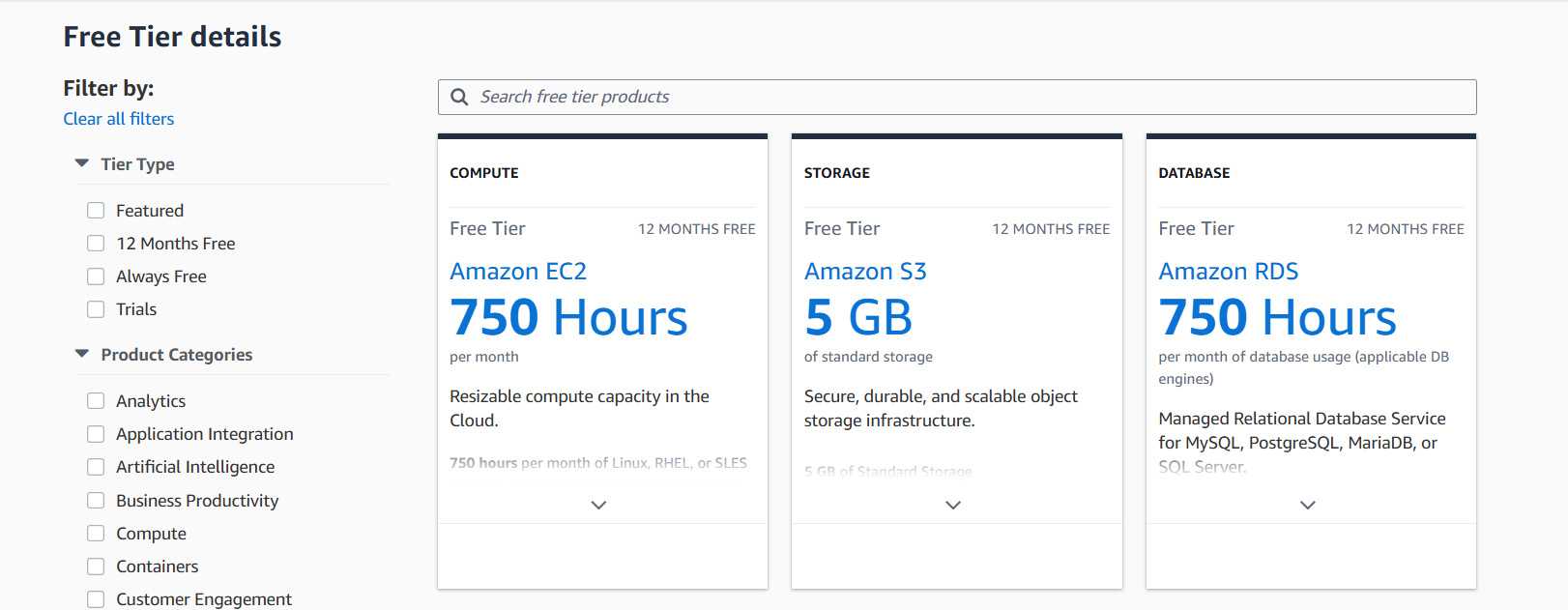Click the 750 Hours RDS offer text
The width and height of the screenshot is (1568, 610).
click(x=1278, y=317)
